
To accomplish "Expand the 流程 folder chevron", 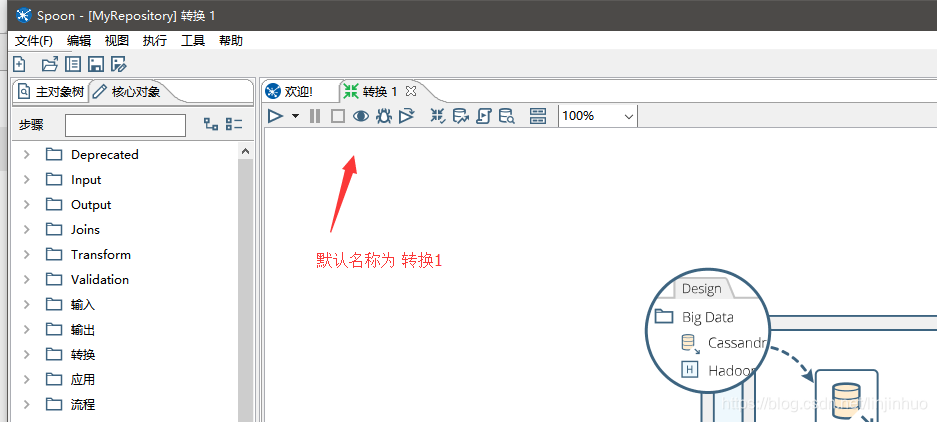I will [x=26, y=405].
